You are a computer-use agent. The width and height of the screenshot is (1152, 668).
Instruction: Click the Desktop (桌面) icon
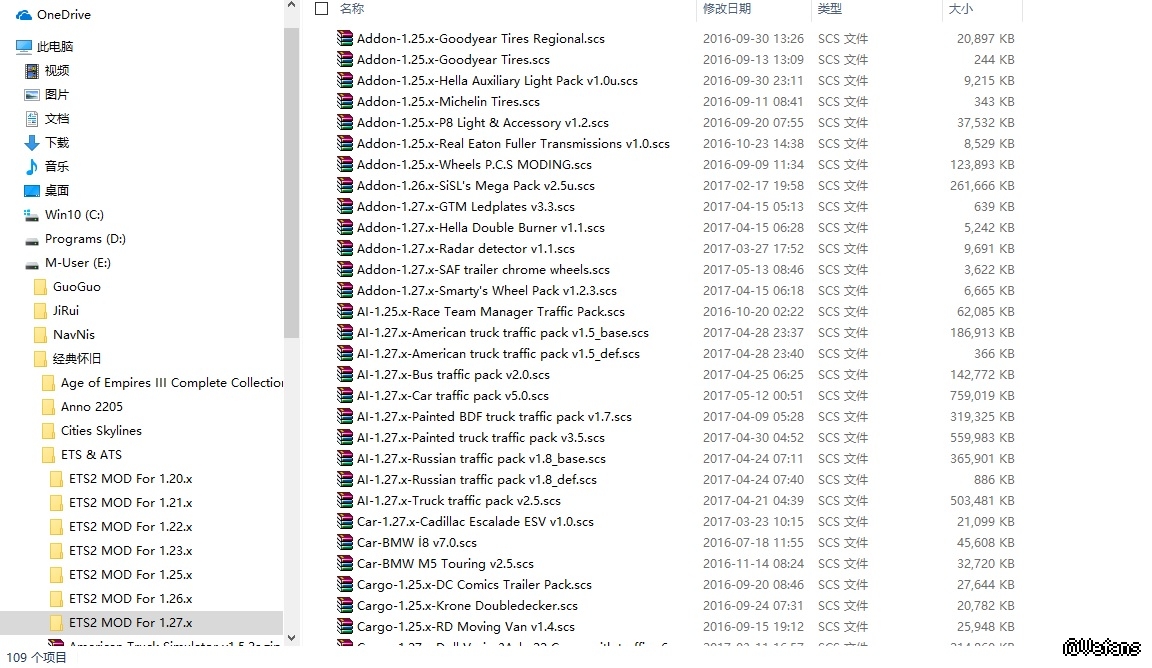pos(32,191)
